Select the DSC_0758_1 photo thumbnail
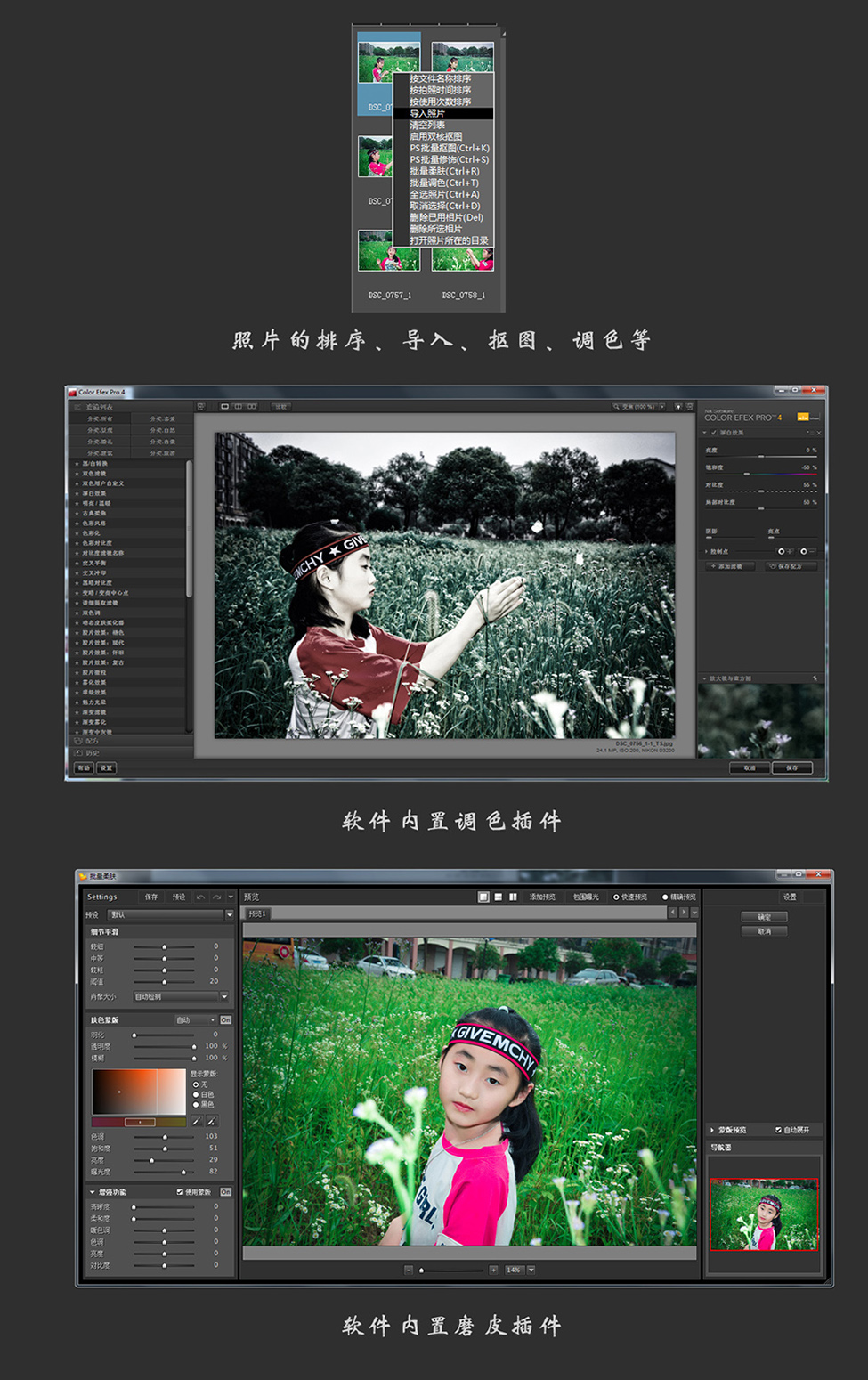Screen dimensions: 868x1380 coord(463,258)
